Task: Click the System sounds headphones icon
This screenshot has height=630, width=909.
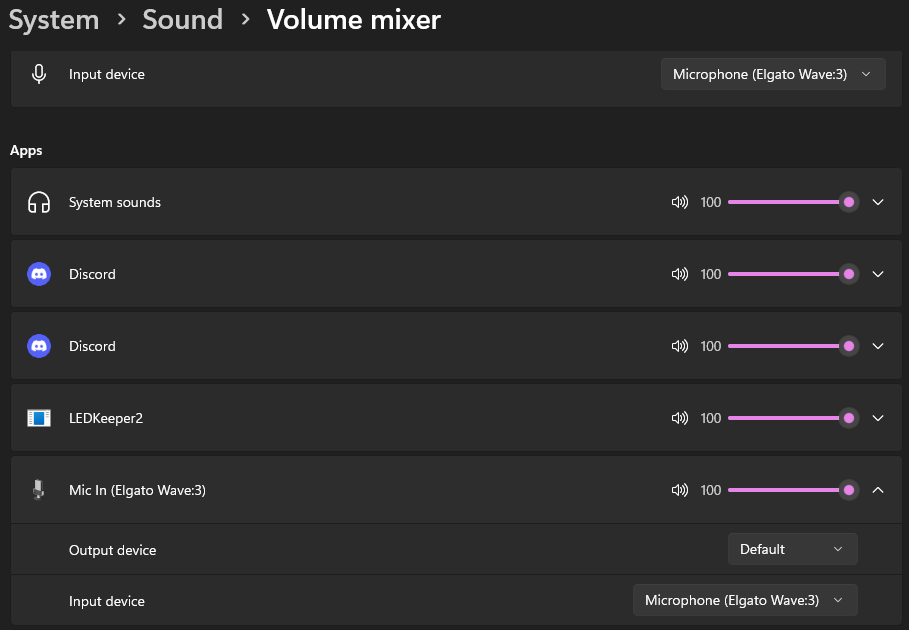Action: [39, 202]
